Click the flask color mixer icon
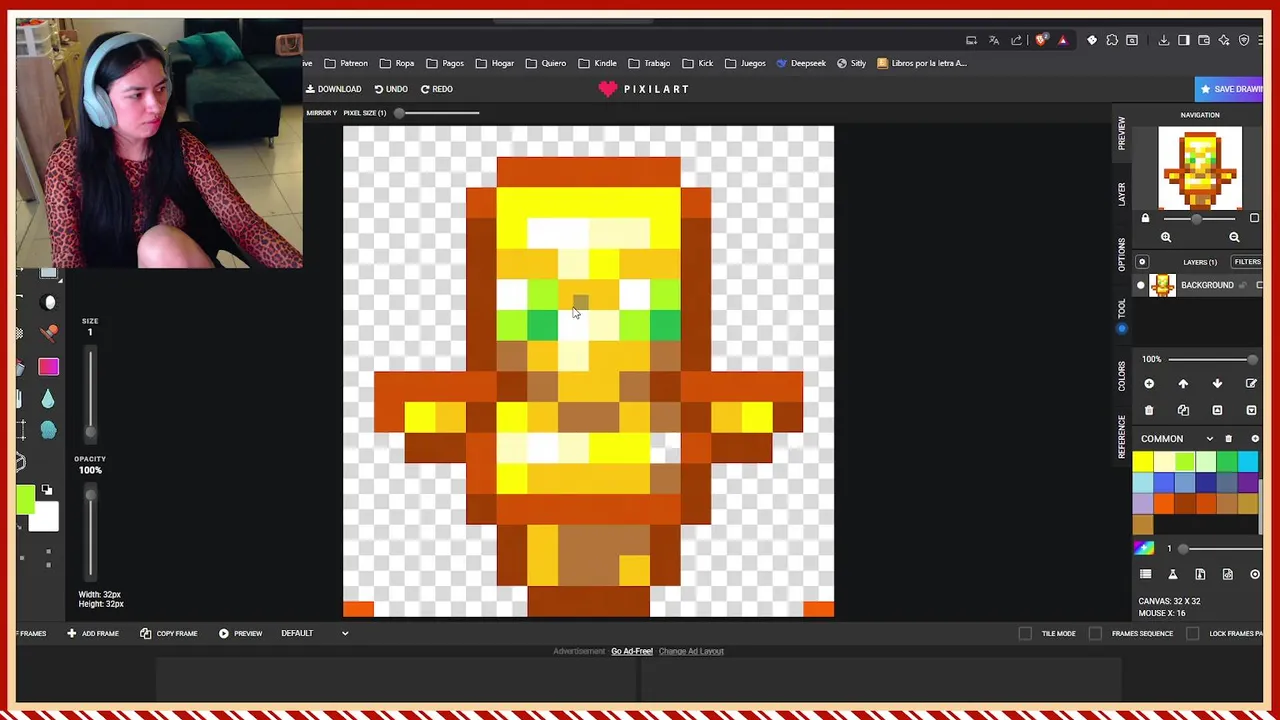The image size is (1280, 720). coord(1173,574)
